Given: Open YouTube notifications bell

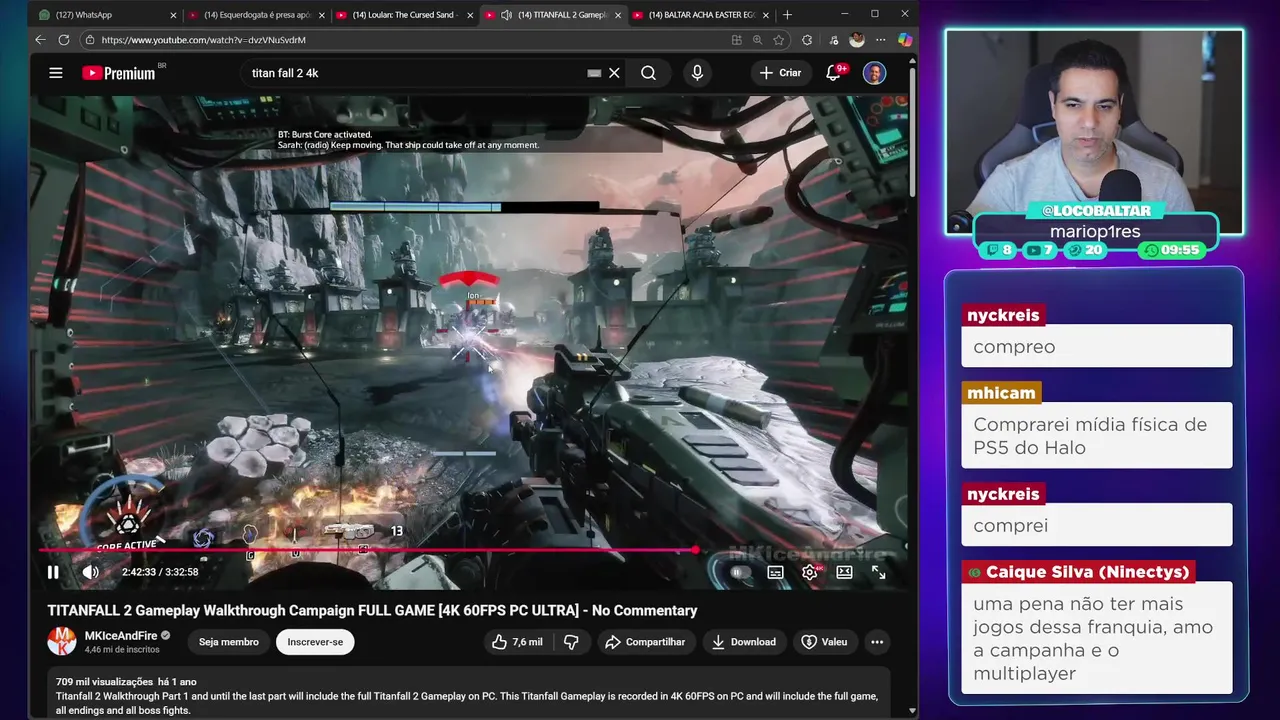Looking at the screenshot, I should click(833, 73).
